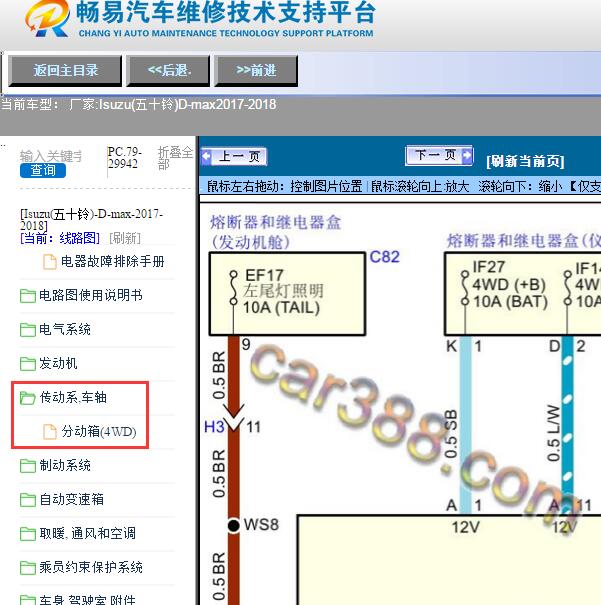Go to previous page with 上一页
This screenshot has width=601, height=605.
234,157
